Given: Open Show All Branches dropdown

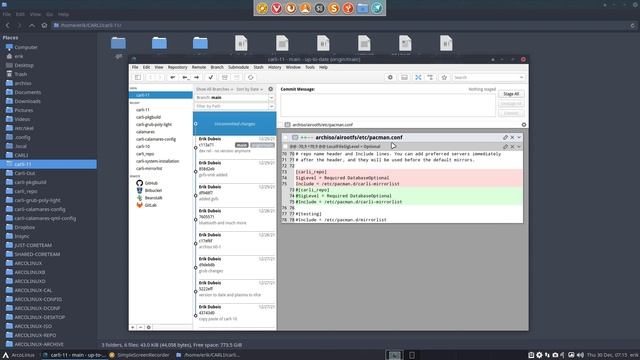Looking at the screenshot, I should (214, 89).
